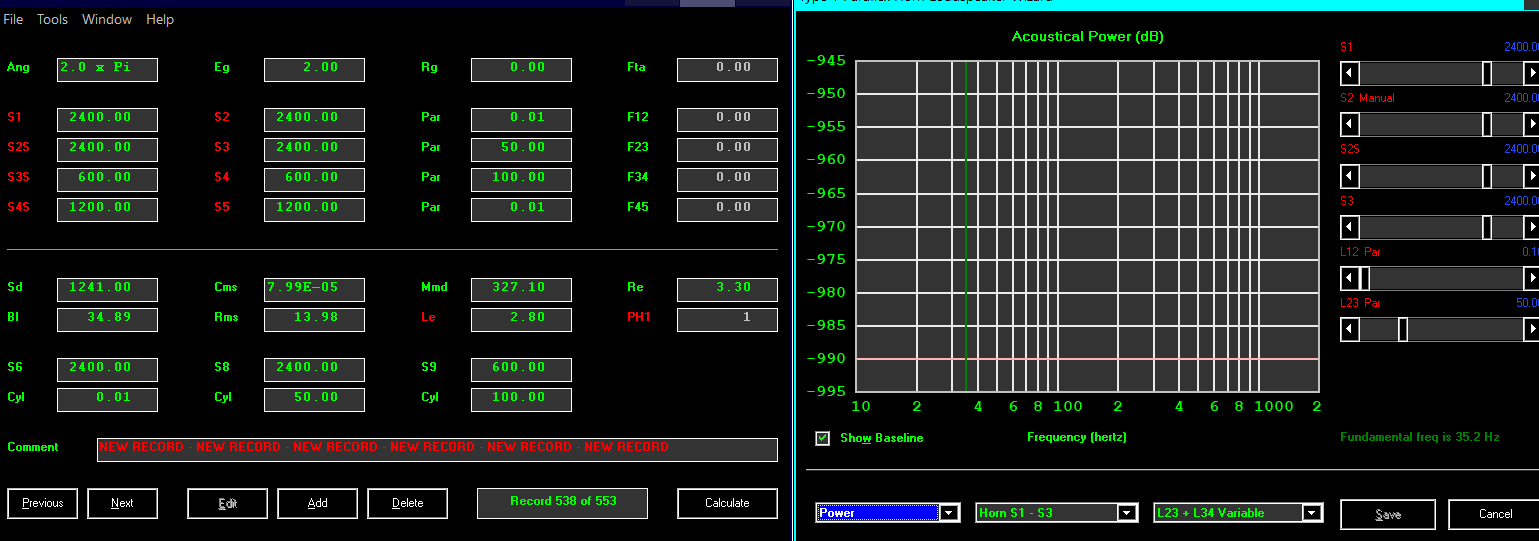The image size is (1539, 541).
Task: Click the S3S input field with 600.00
Action: tap(107, 179)
